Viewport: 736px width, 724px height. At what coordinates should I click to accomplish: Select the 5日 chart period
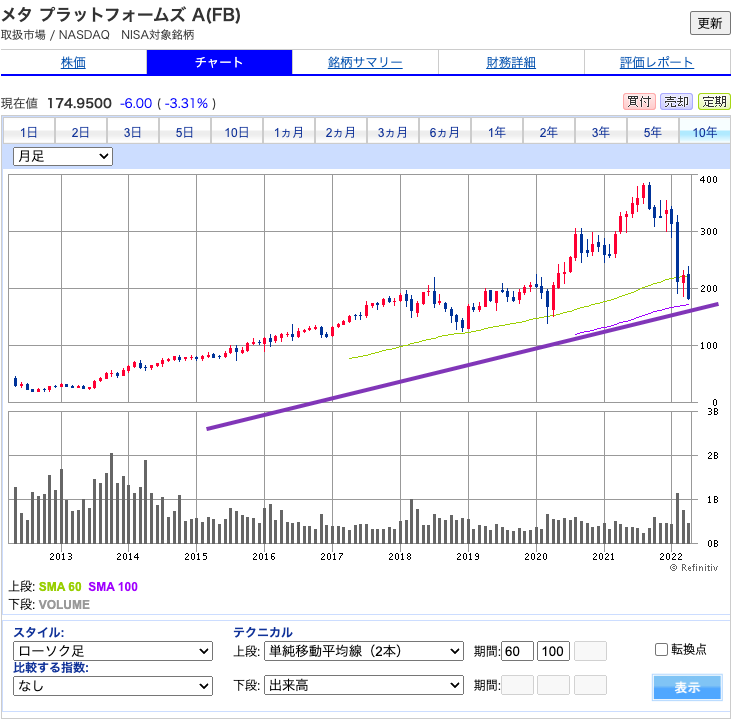pos(184,132)
